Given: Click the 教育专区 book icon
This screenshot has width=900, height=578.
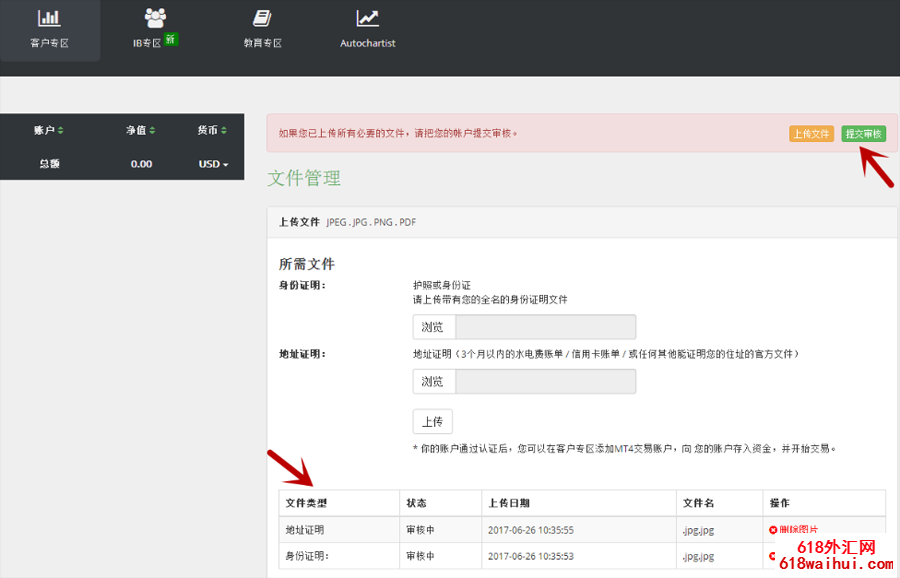Looking at the screenshot, I should [262, 18].
